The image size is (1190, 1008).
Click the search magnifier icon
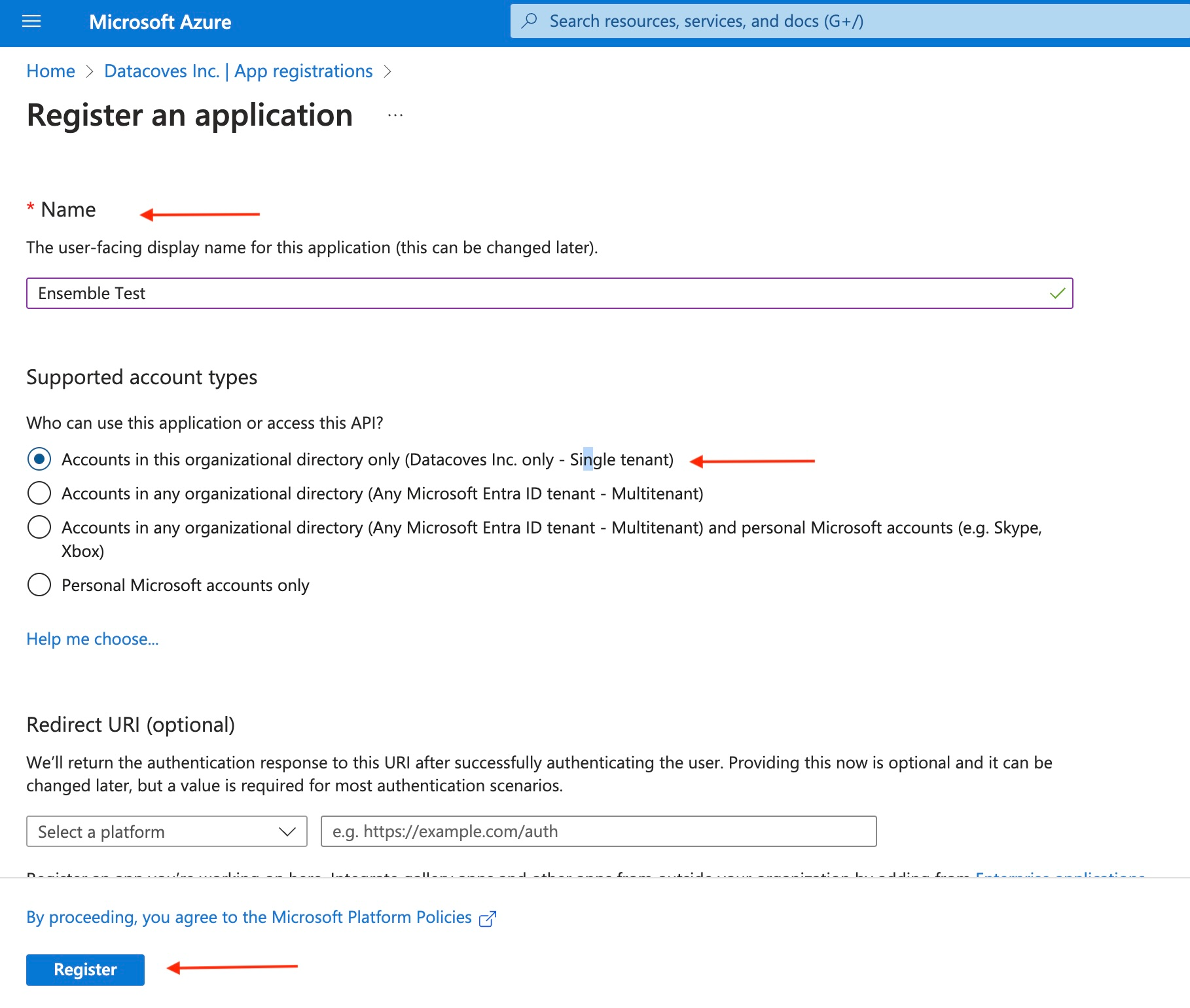[530, 21]
